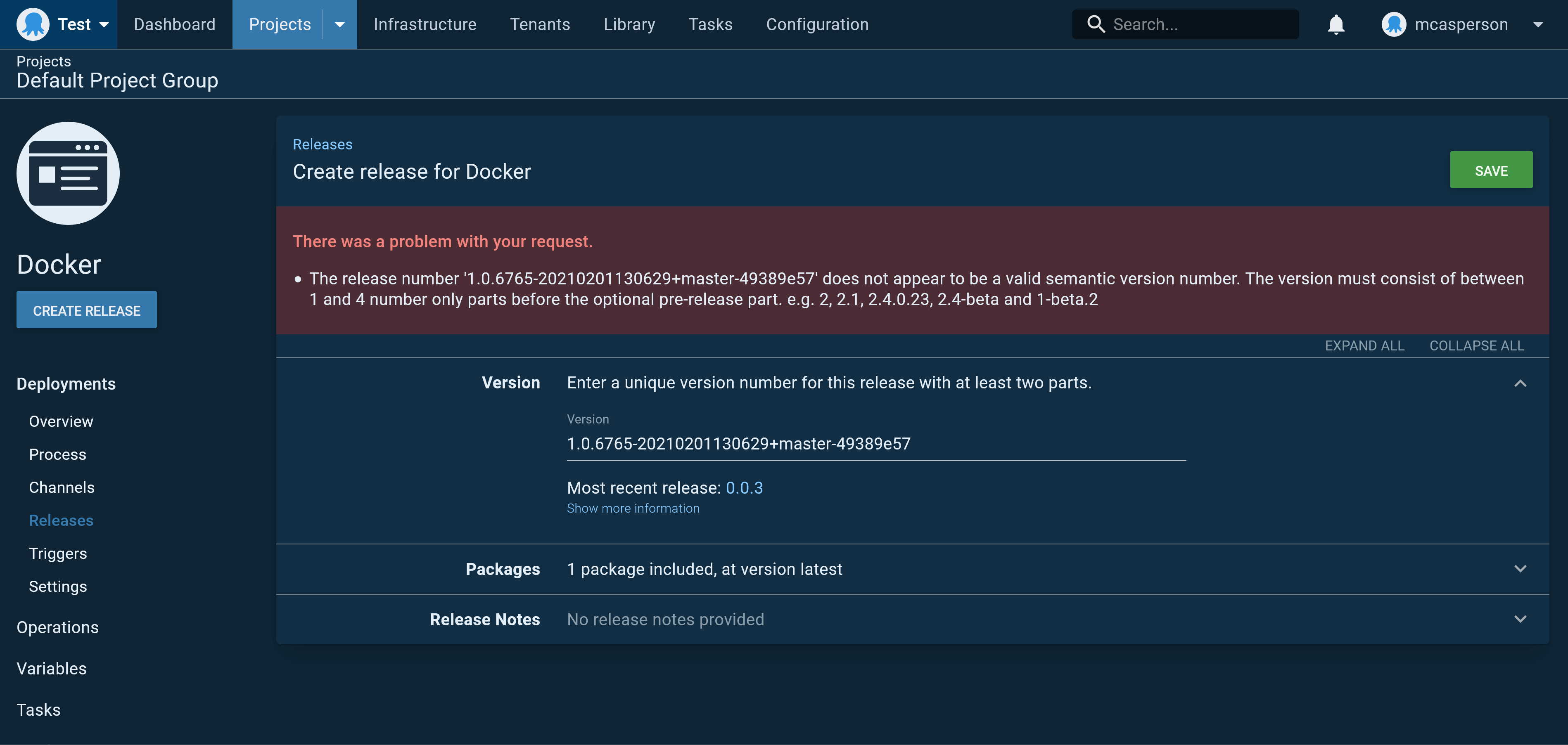The image size is (1568, 745).
Task: Click the mcasperson avatar icon
Action: tap(1394, 24)
